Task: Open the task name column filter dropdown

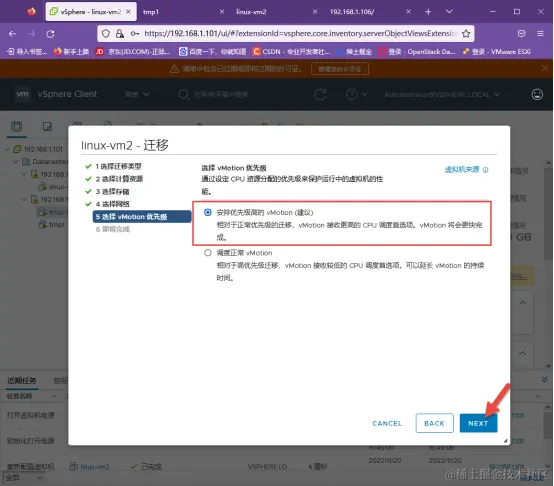Action: click(54, 396)
